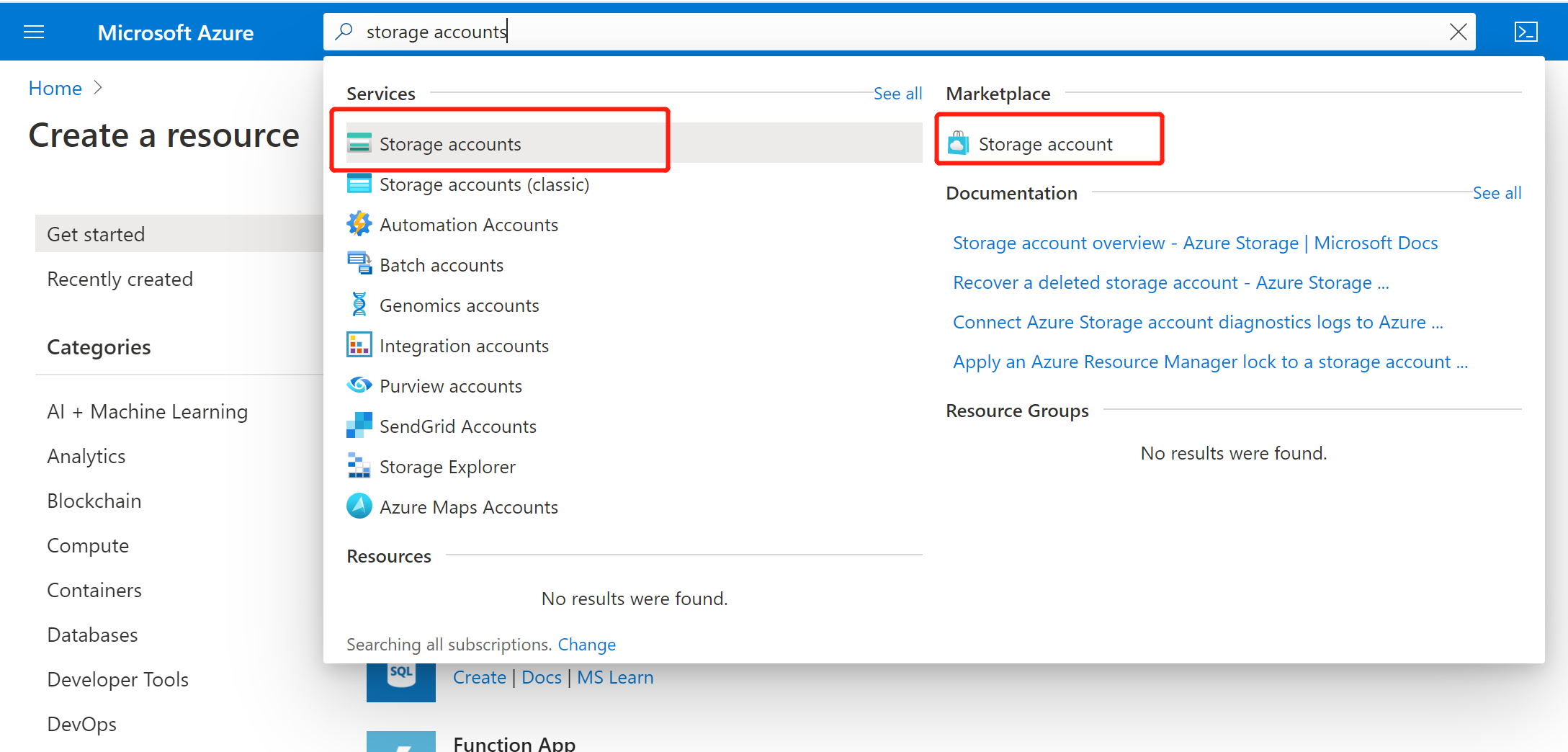Open Cloud Shell from the top bar
The width and height of the screenshot is (1568, 752).
(x=1526, y=32)
